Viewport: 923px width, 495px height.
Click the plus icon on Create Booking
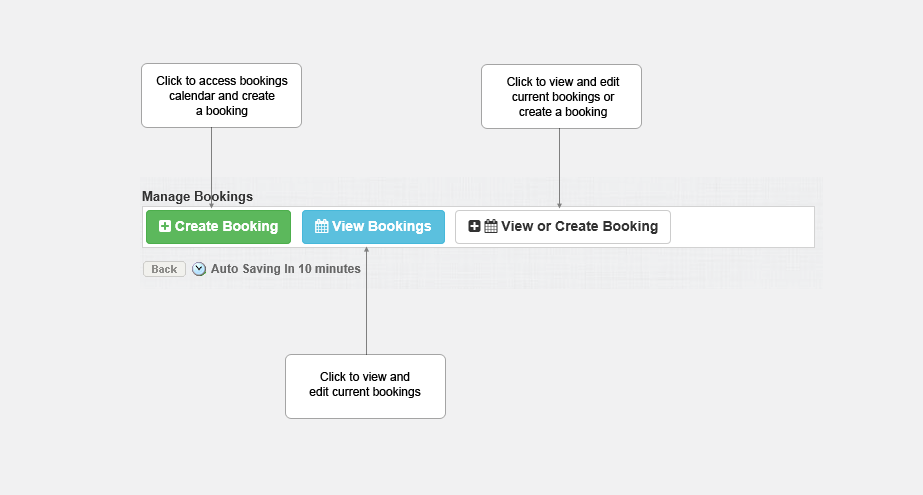165,226
